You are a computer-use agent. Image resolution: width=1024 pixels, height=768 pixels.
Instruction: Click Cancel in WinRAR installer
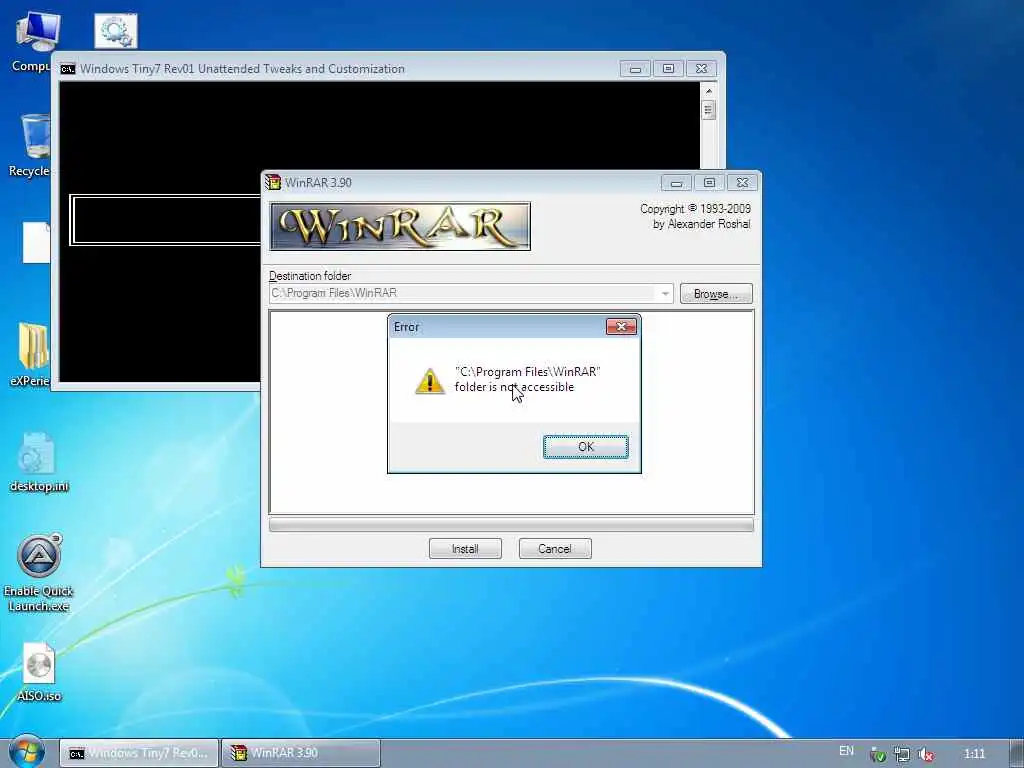tap(554, 549)
